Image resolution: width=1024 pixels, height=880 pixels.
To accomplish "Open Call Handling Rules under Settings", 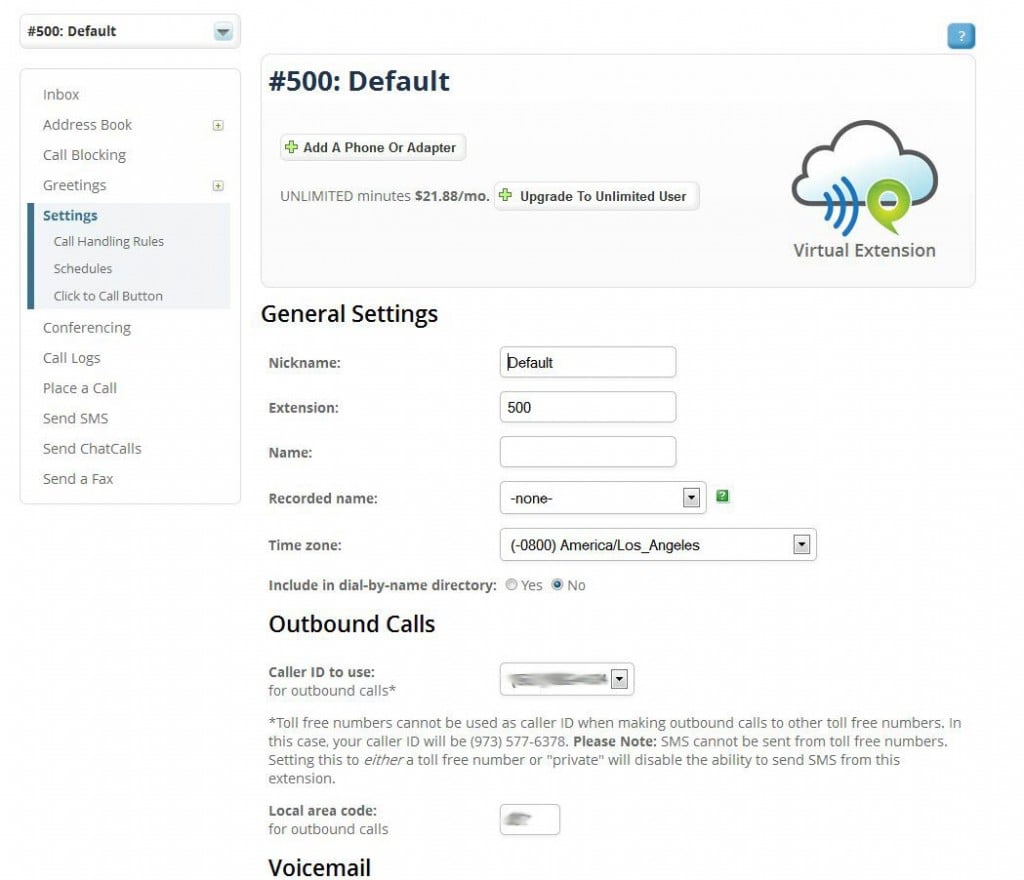I will [108, 241].
